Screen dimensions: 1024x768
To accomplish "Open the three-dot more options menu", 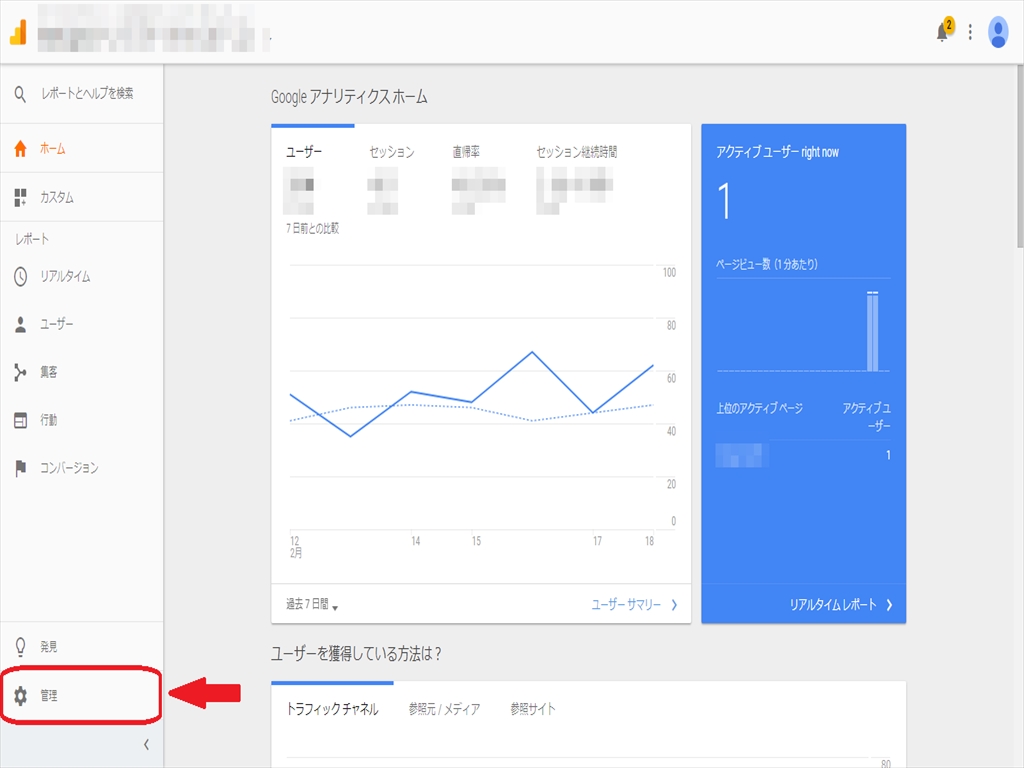I will pos(970,33).
